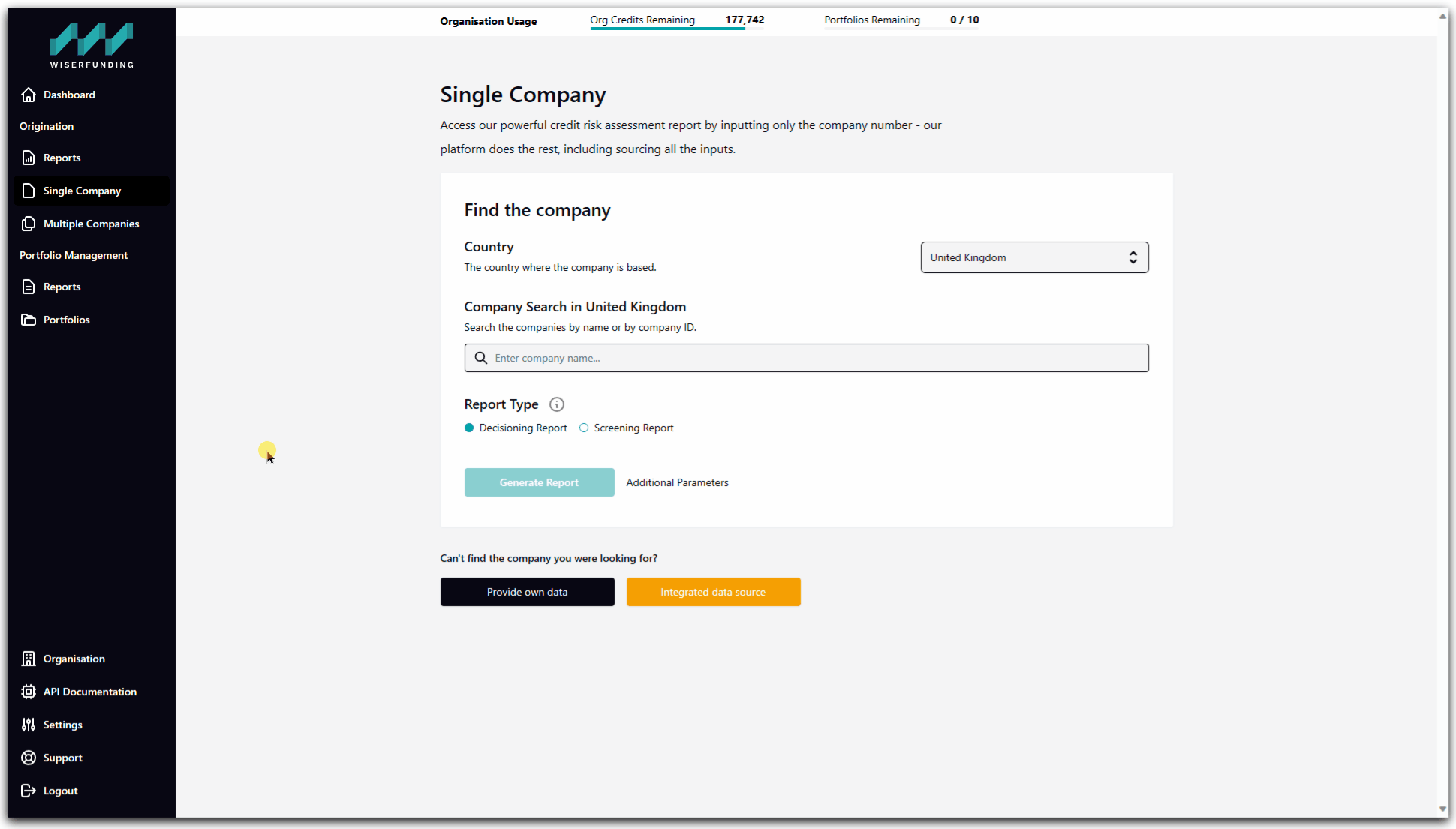The width and height of the screenshot is (1456, 829).
Task: Focus the Enter company name search field
Action: [806, 358]
